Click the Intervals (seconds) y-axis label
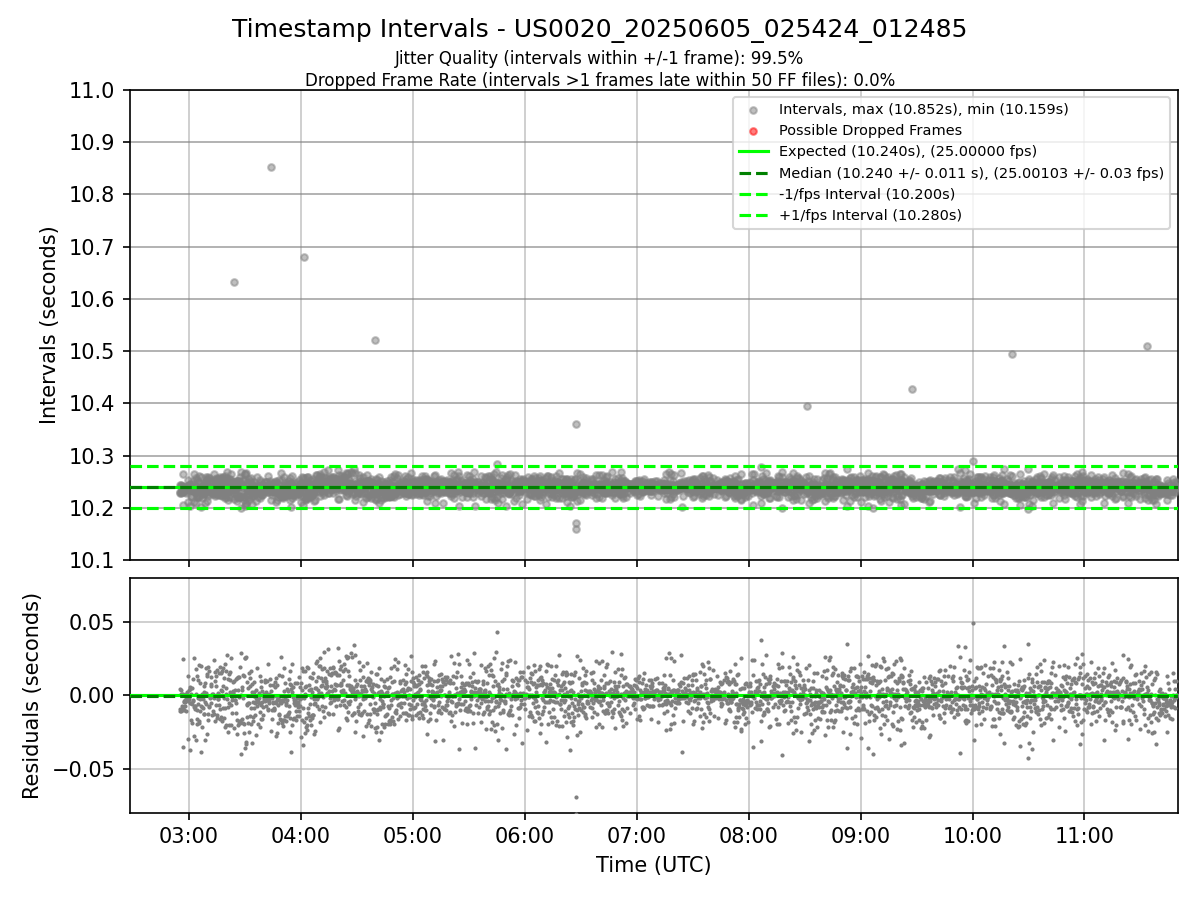 [49, 325]
